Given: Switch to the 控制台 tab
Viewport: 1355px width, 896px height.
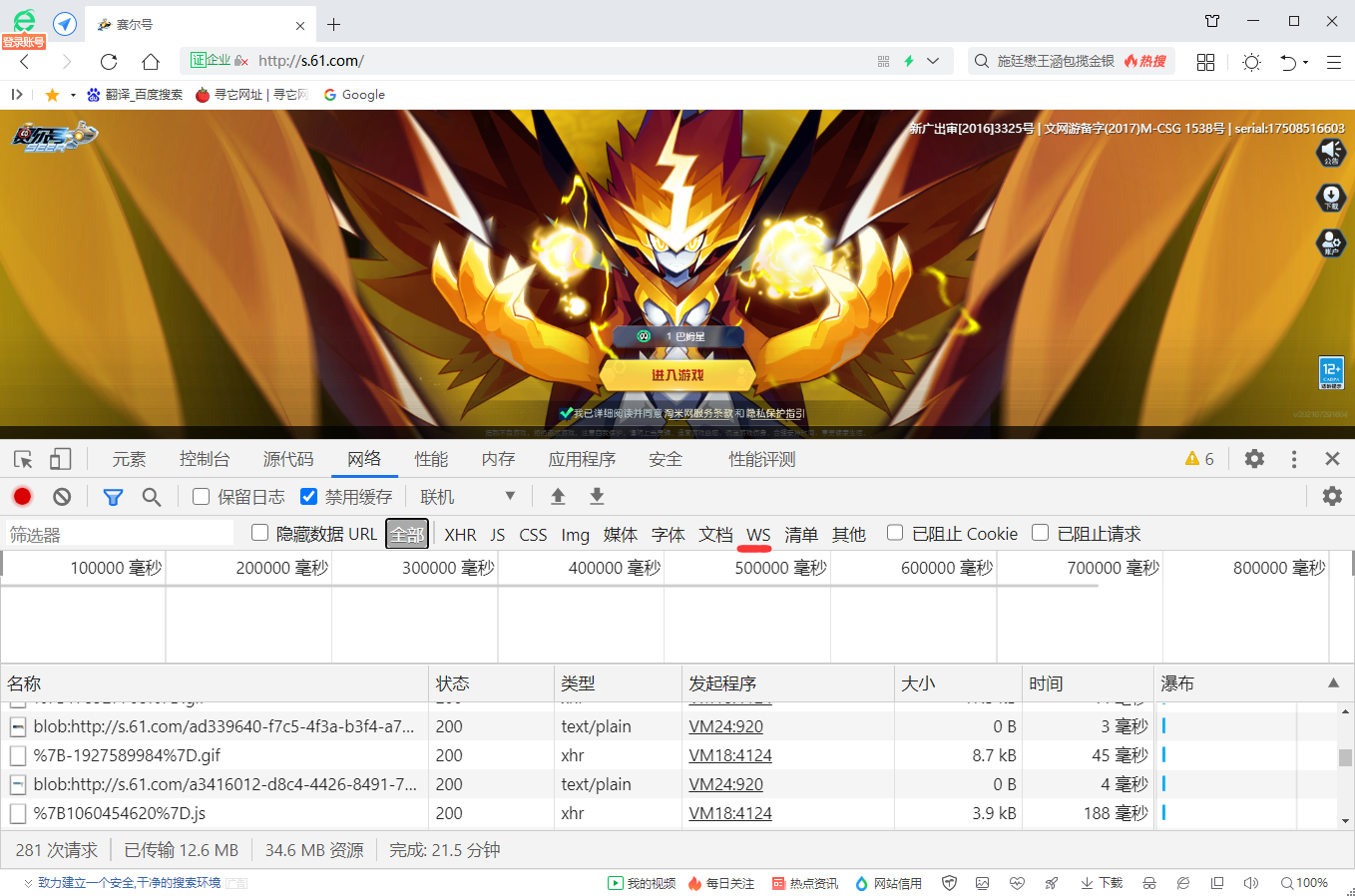Looking at the screenshot, I should pyautogui.click(x=205, y=459).
